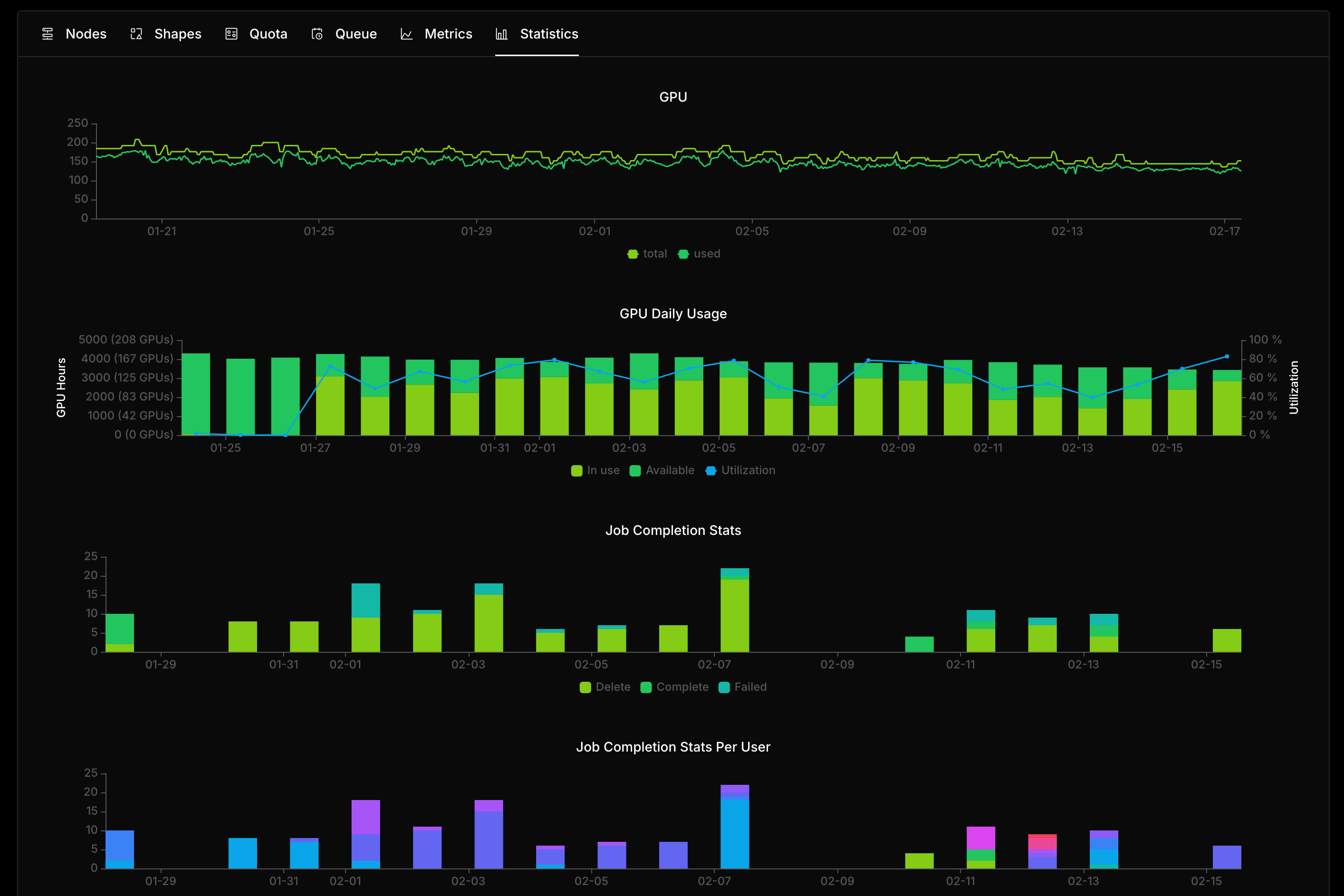Click the Queue clock icon
This screenshot has width=1344, height=896.
point(317,34)
